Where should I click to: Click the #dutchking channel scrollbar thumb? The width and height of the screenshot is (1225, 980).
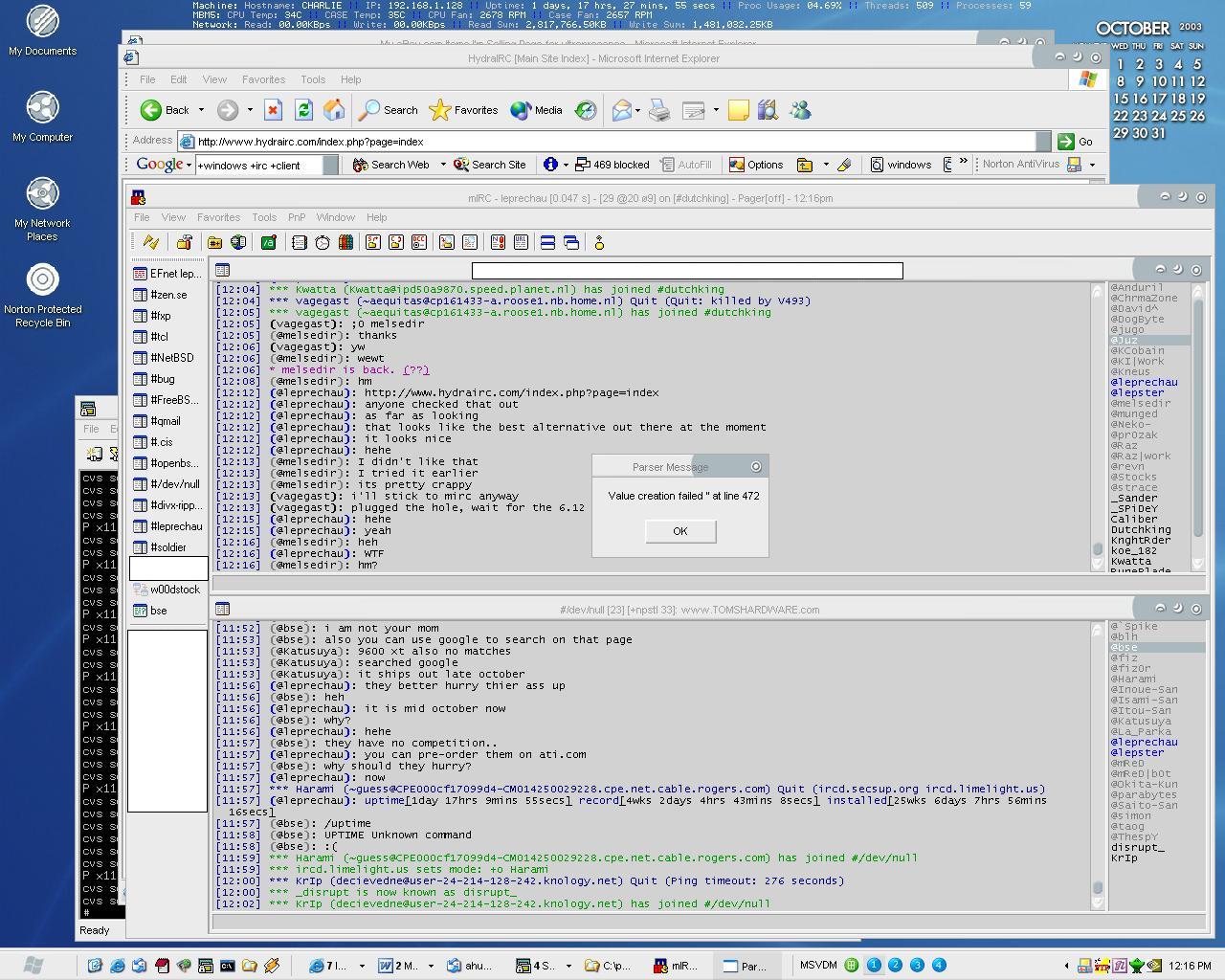(x=1098, y=548)
